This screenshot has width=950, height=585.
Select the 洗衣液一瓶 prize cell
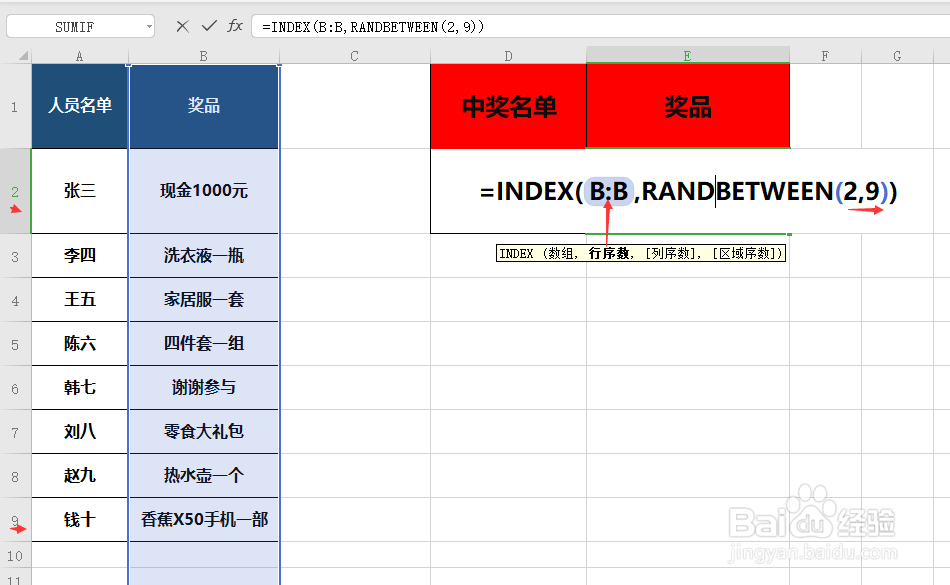click(204, 256)
